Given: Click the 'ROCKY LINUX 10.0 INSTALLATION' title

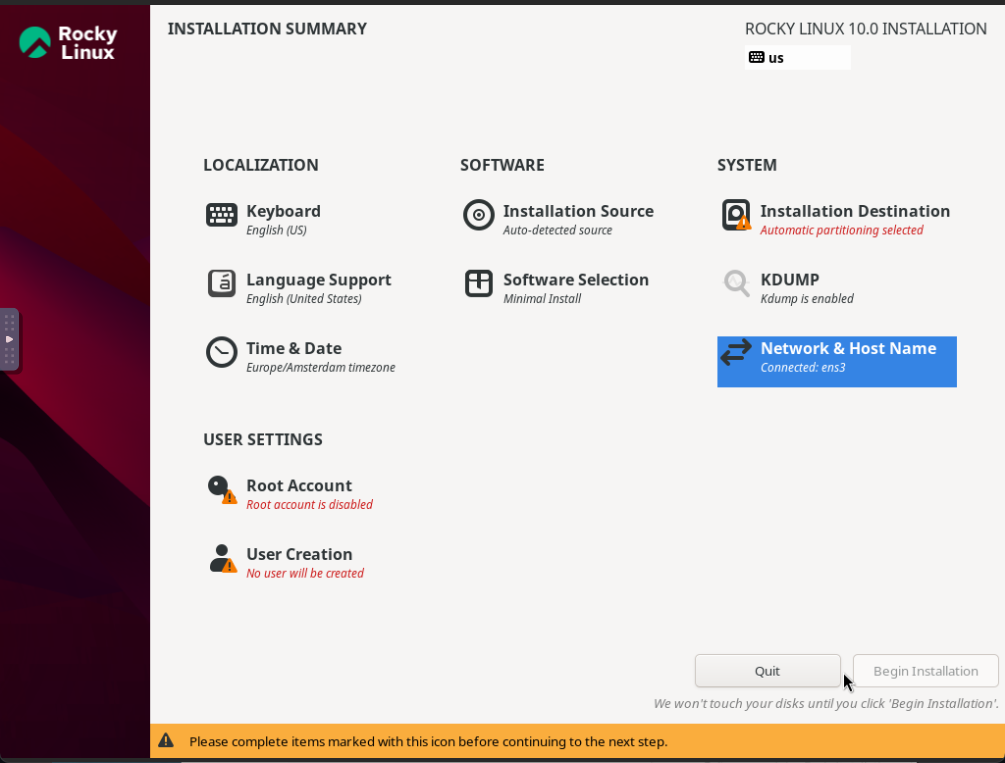Looking at the screenshot, I should (866, 29).
